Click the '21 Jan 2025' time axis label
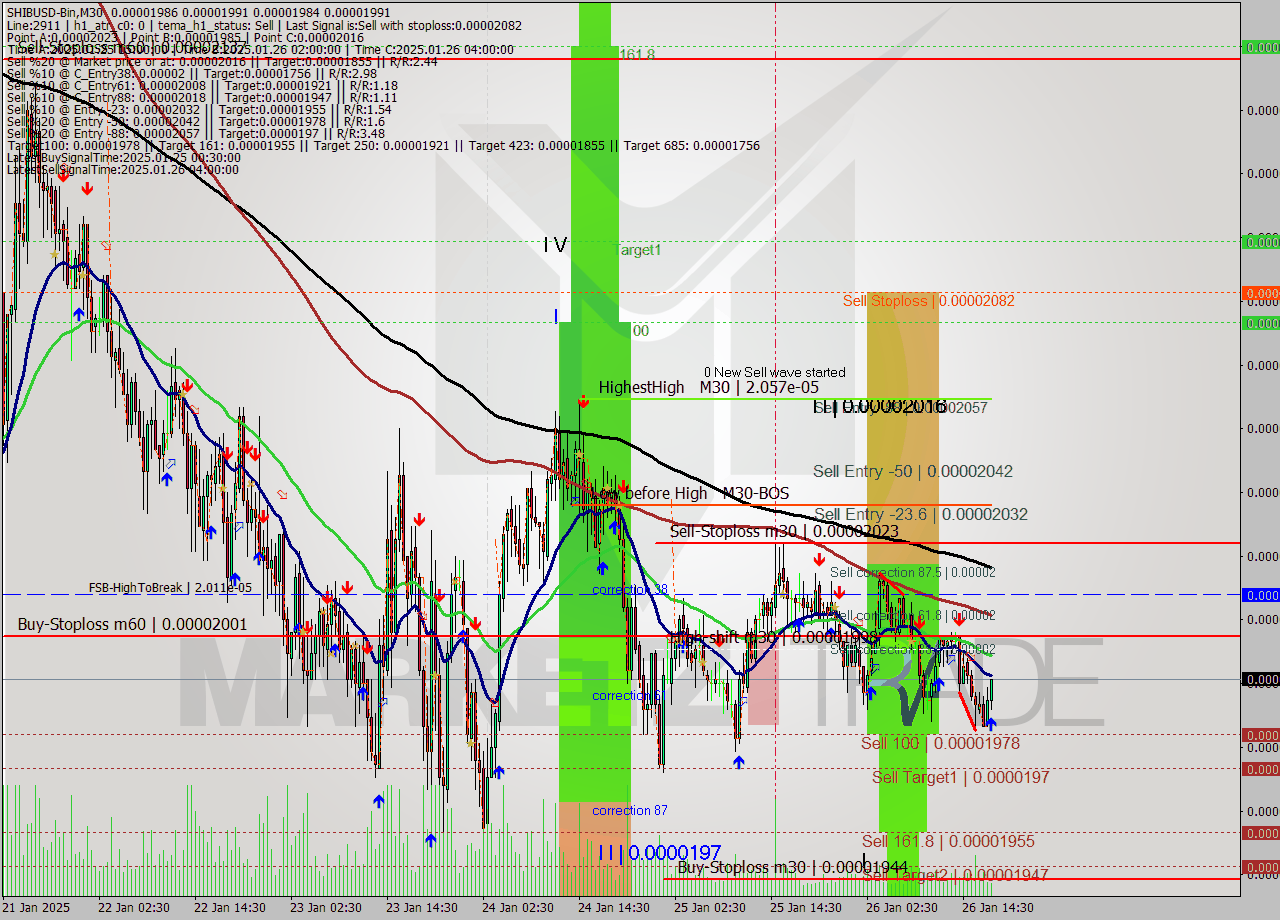 click(37, 907)
